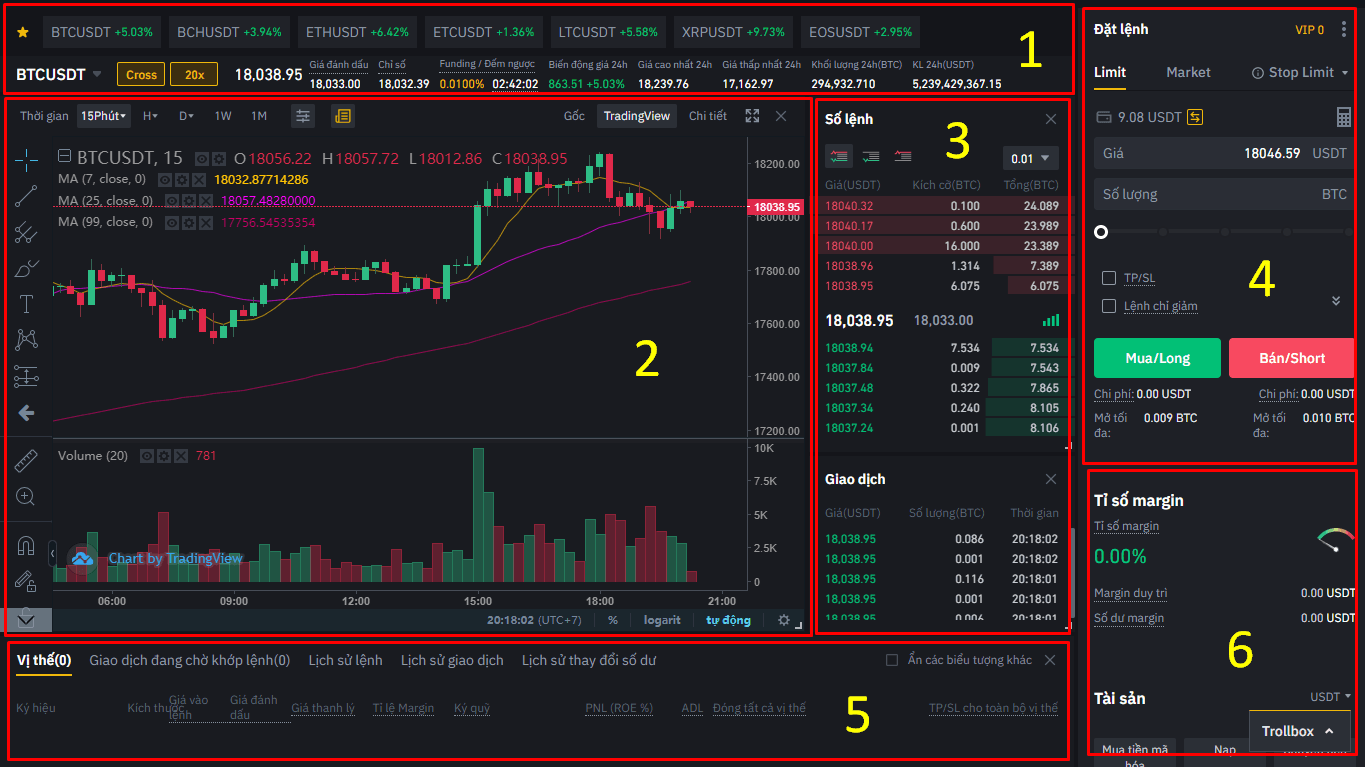Image resolution: width=1365 pixels, height=767 pixels.
Task: Select the XABCD pattern tool
Action: (x=26, y=340)
